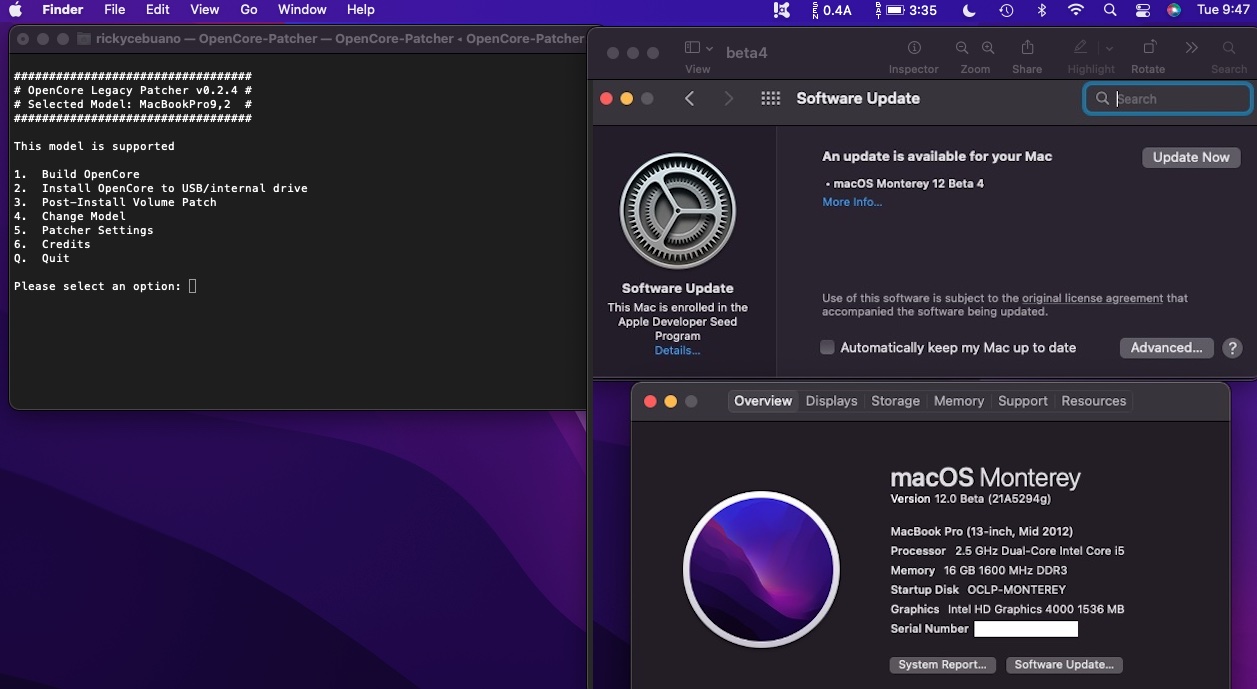
Task: Open the More Info link
Action: point(852,202)
